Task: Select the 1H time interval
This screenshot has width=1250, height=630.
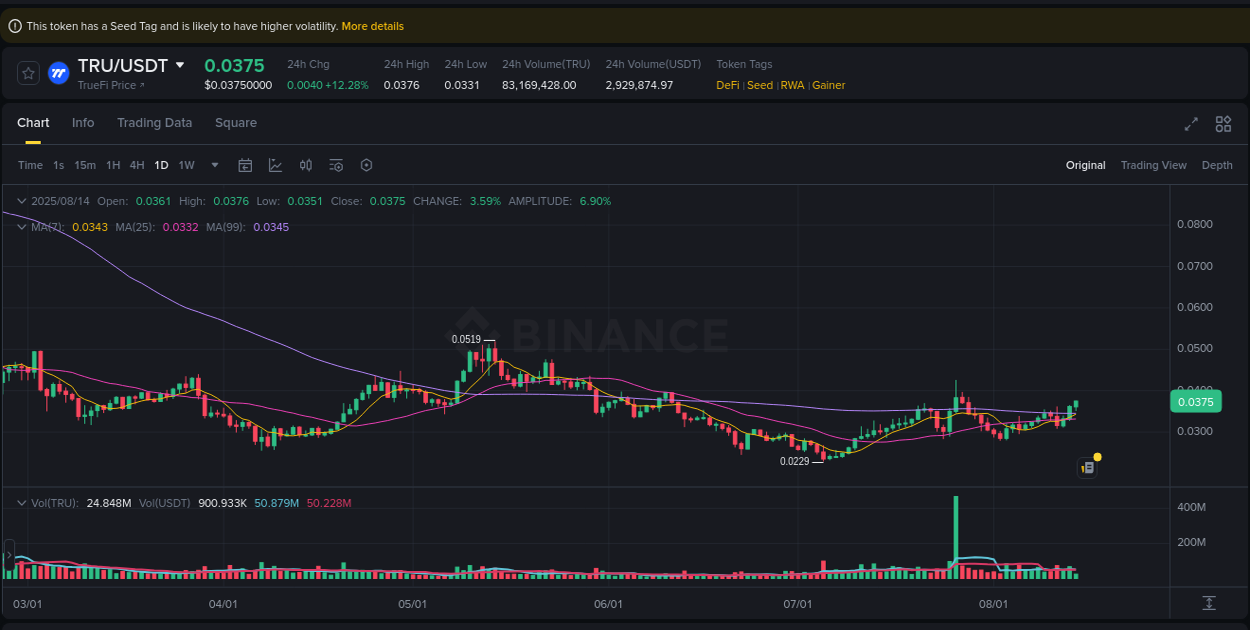Action: pyautogui.click(x=113, y=165)
